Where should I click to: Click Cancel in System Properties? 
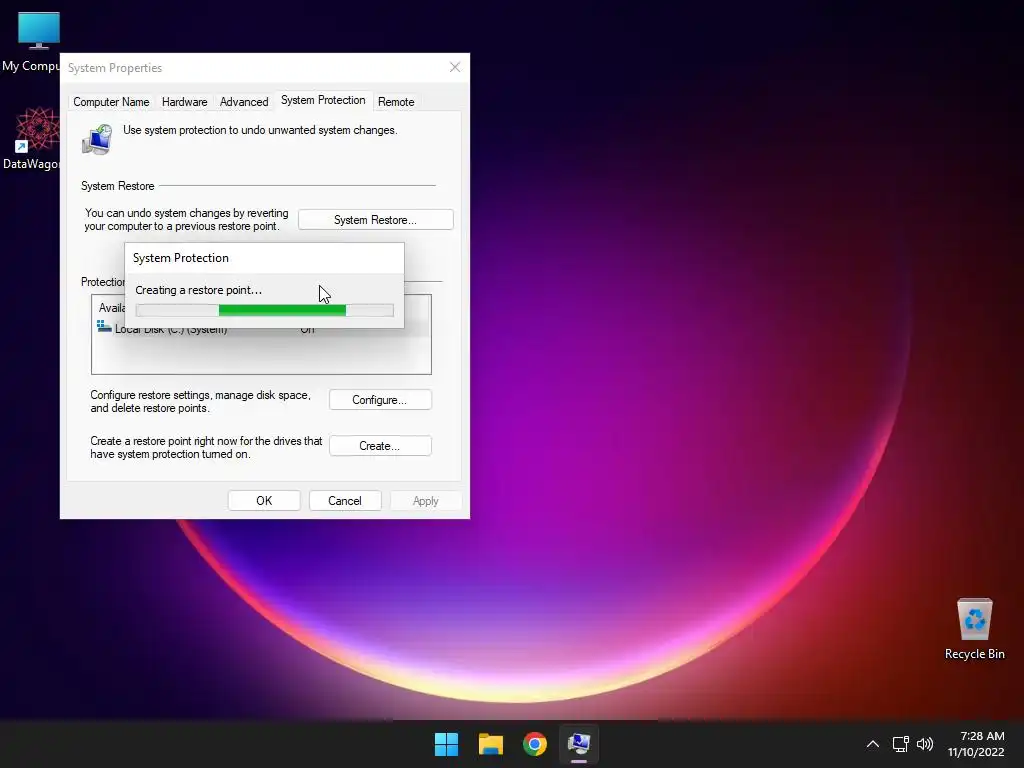coord(345,501)
